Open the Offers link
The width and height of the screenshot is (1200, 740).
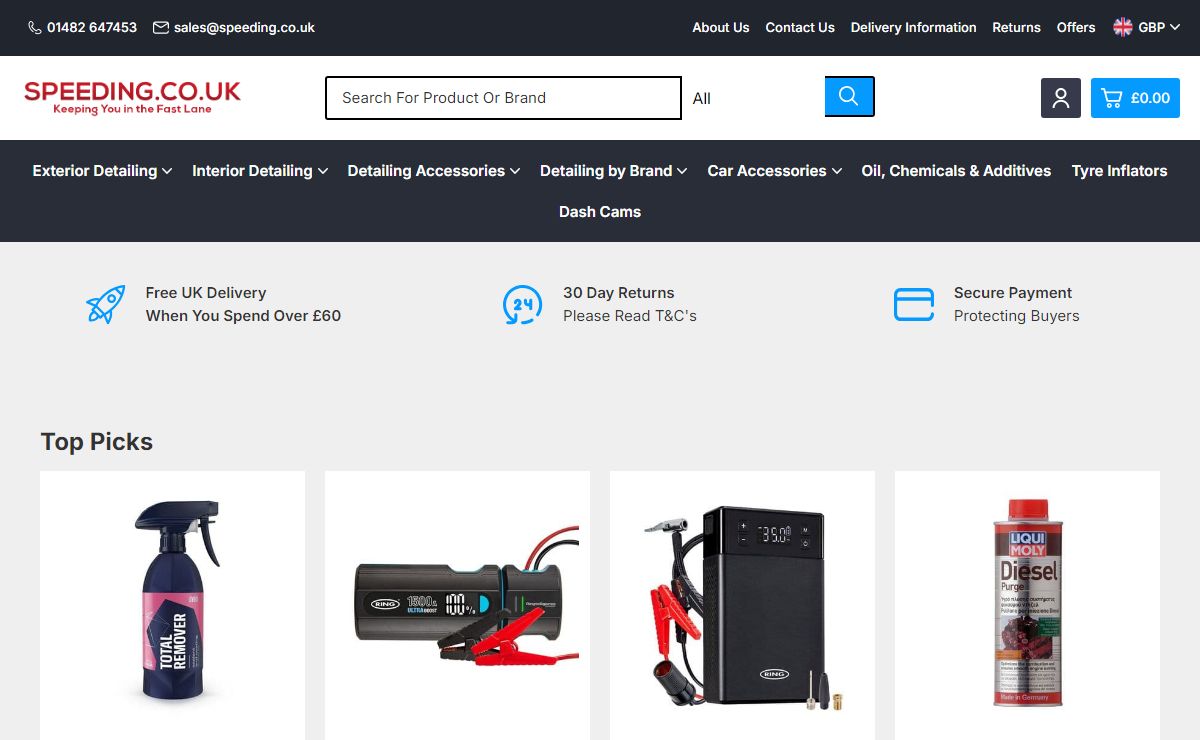point(1076,27)
